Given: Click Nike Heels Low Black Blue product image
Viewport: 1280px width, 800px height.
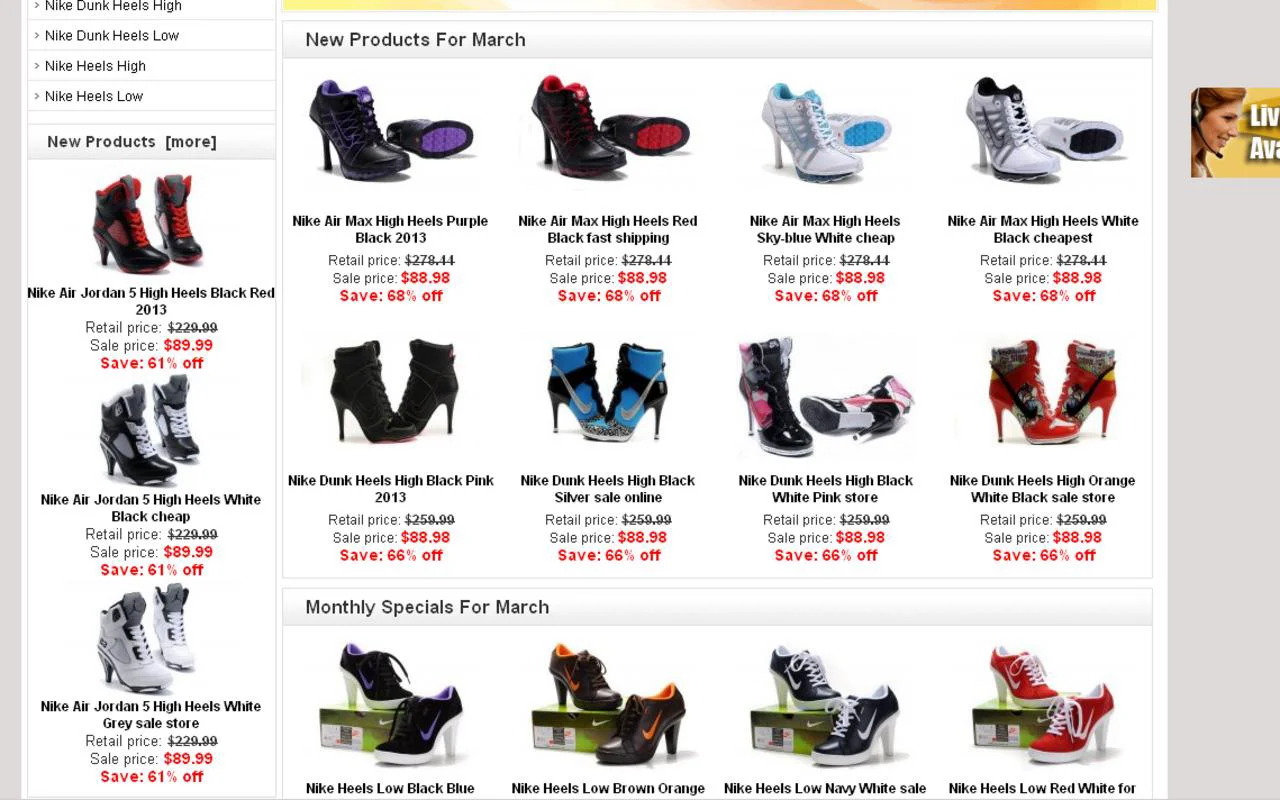Looking at the screenshot, I should (391, 706).
